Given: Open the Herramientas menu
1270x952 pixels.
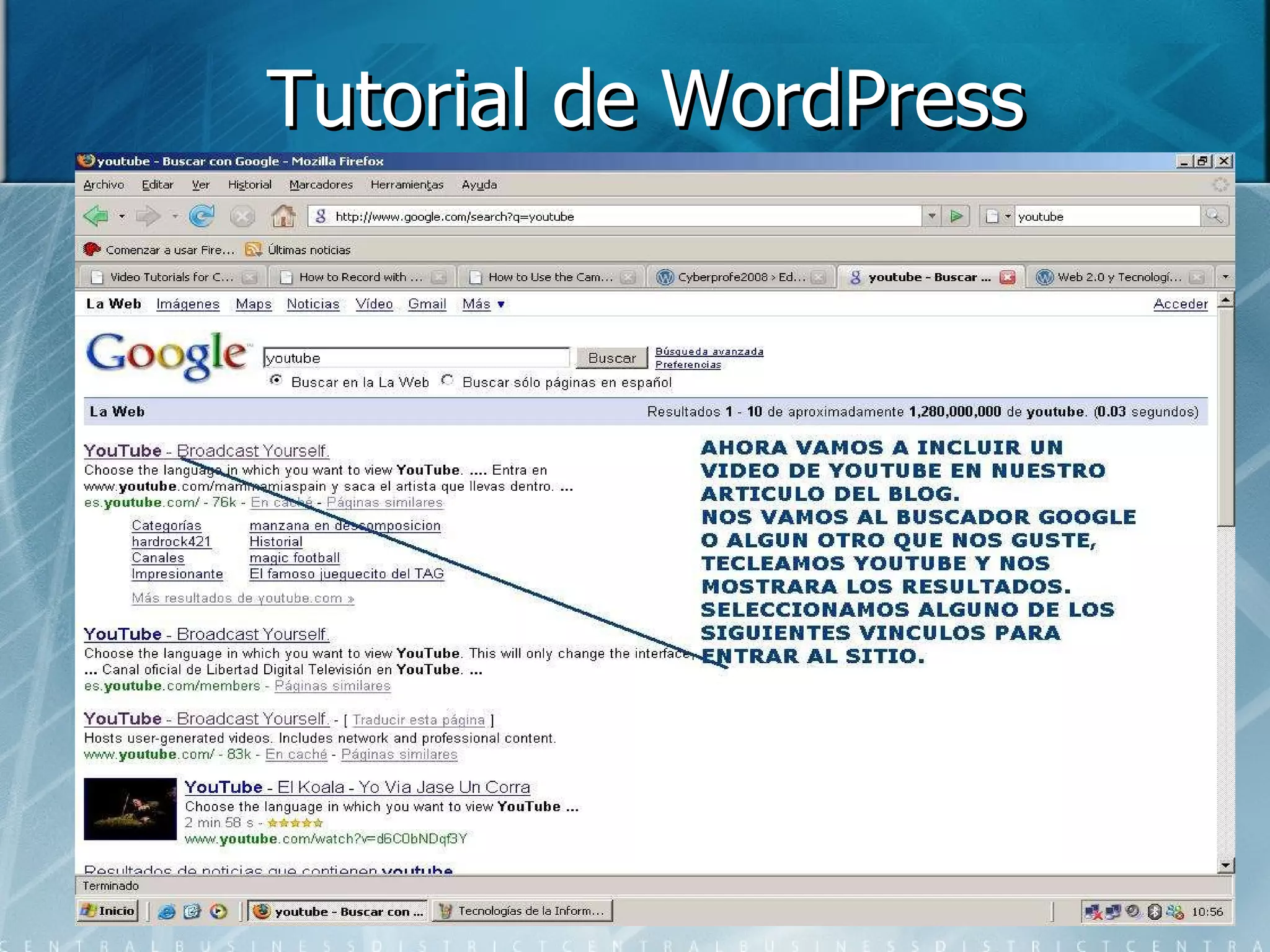Looking at the screenshot, I should (x=407, y=185).
